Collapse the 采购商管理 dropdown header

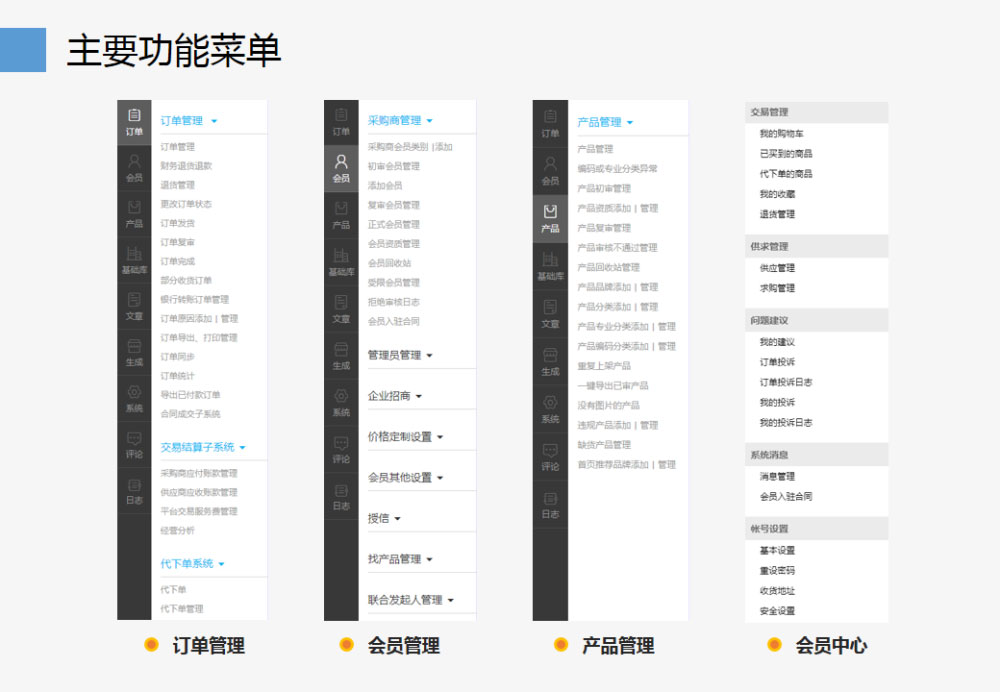(x=401, y=121)
